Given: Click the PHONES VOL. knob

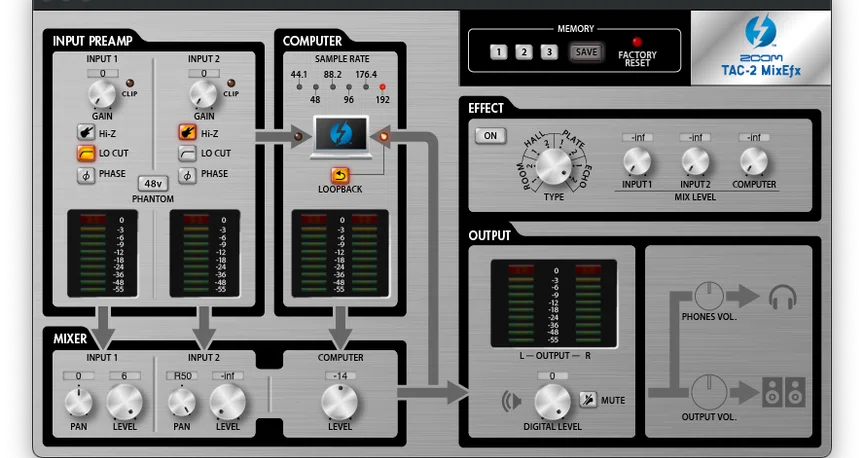Looking at the screenshot, I should point(709,296).
